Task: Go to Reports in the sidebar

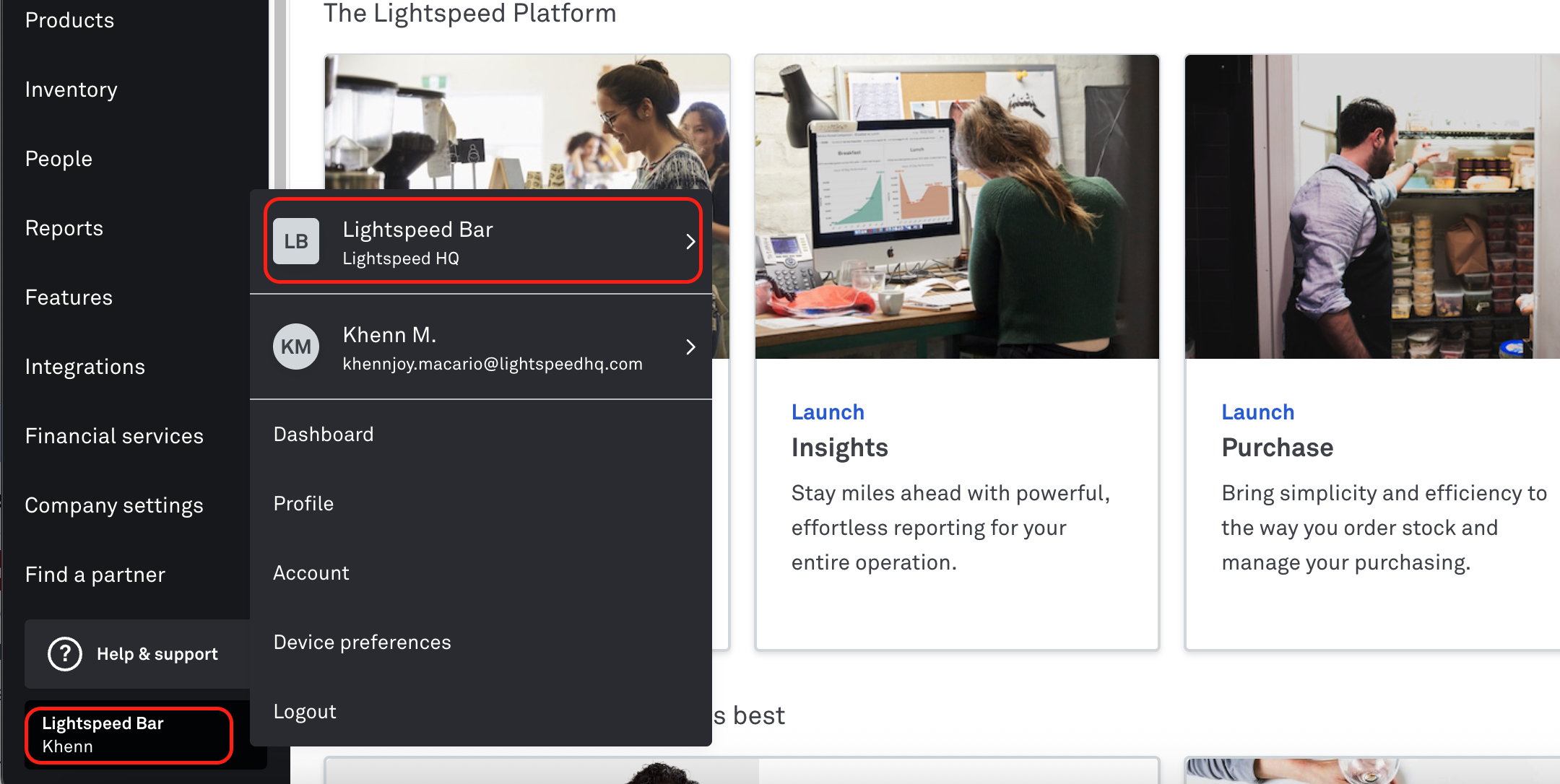Action: point(64,228)
